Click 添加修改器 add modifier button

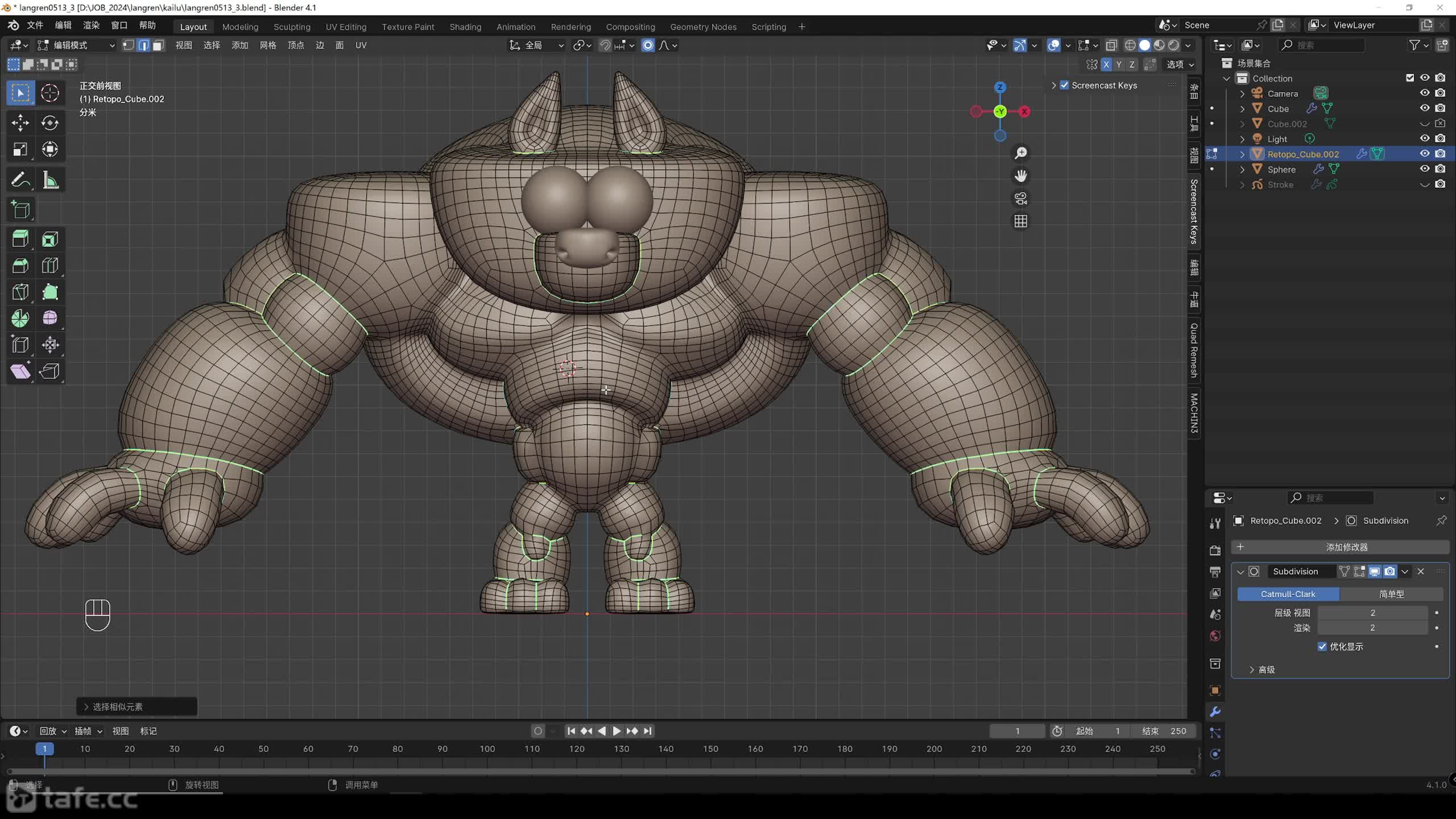(1341, 547)
